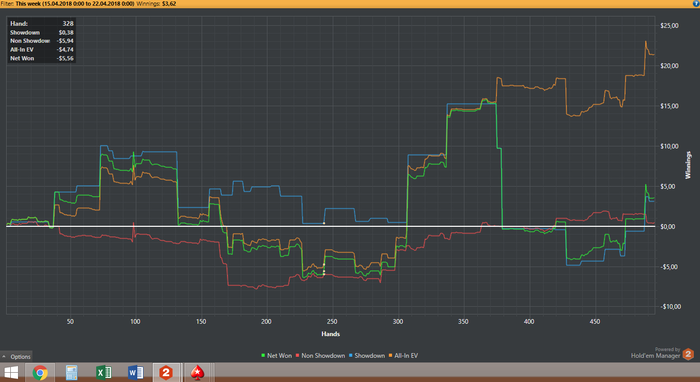
Task: Click the 200 hands x-axis label
Action: pos(267,322)
